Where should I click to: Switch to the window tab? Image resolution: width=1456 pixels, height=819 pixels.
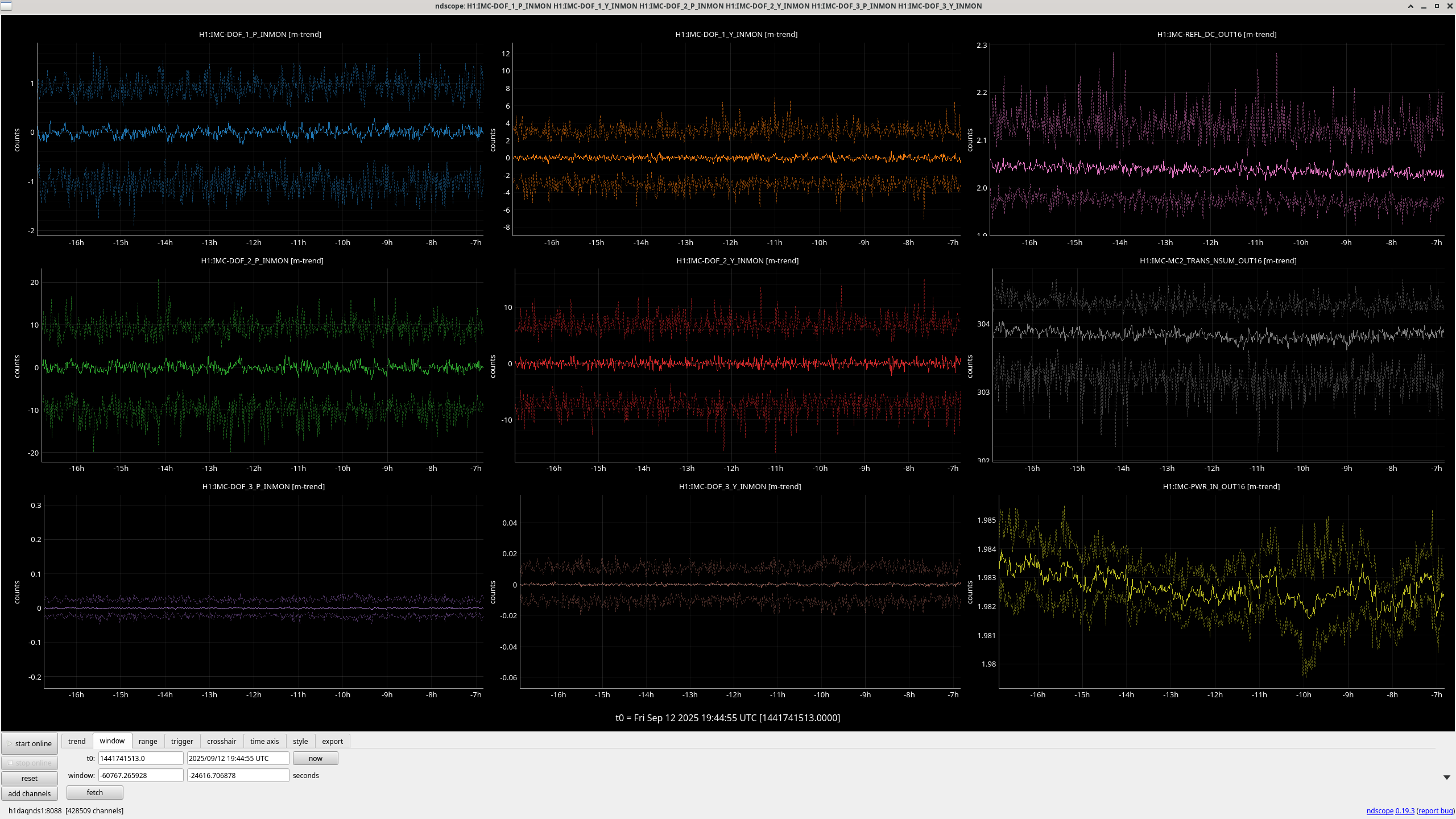point(112,741)
